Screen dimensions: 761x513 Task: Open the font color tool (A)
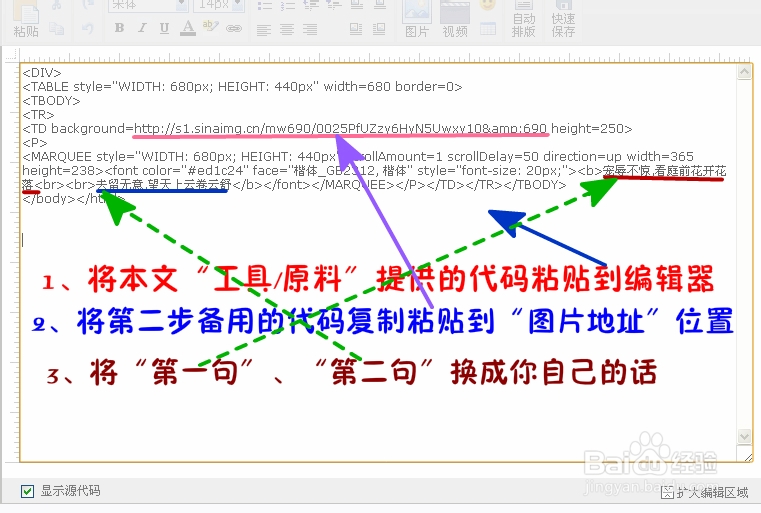188,28
